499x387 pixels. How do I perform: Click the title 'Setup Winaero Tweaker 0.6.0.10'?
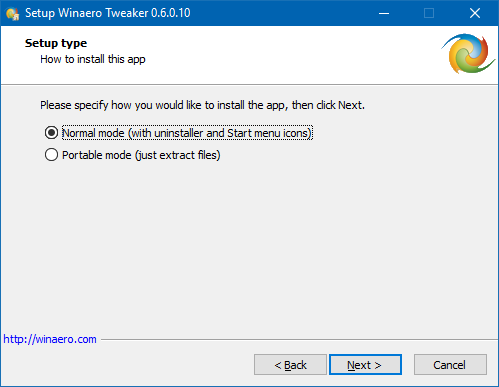coord(108,13)
